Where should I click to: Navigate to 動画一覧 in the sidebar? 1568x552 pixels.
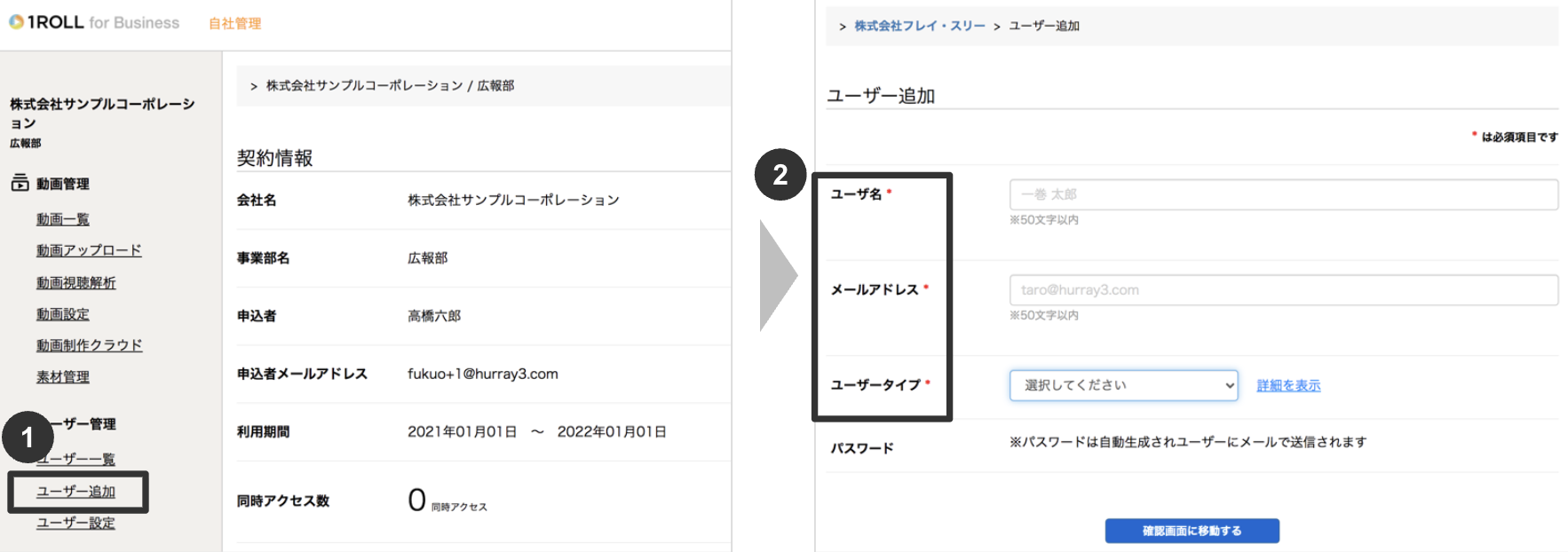(61, 218)
